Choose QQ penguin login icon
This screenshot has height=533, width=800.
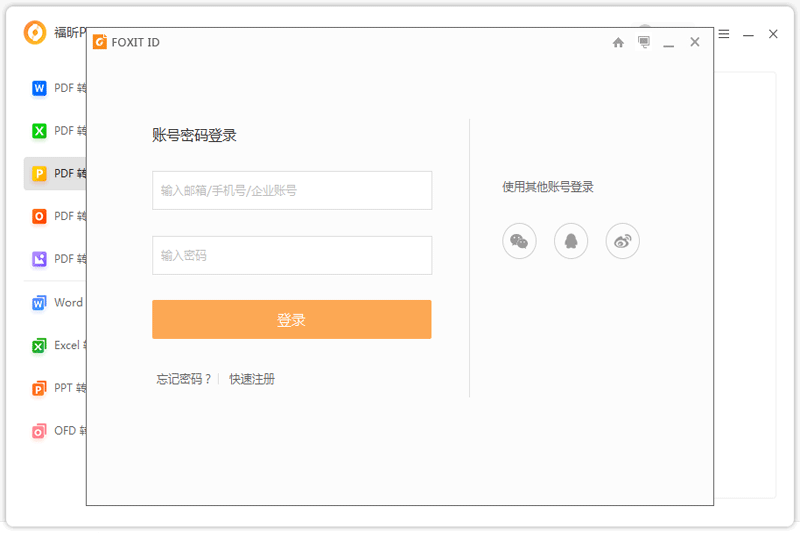[x=571, y=241]
